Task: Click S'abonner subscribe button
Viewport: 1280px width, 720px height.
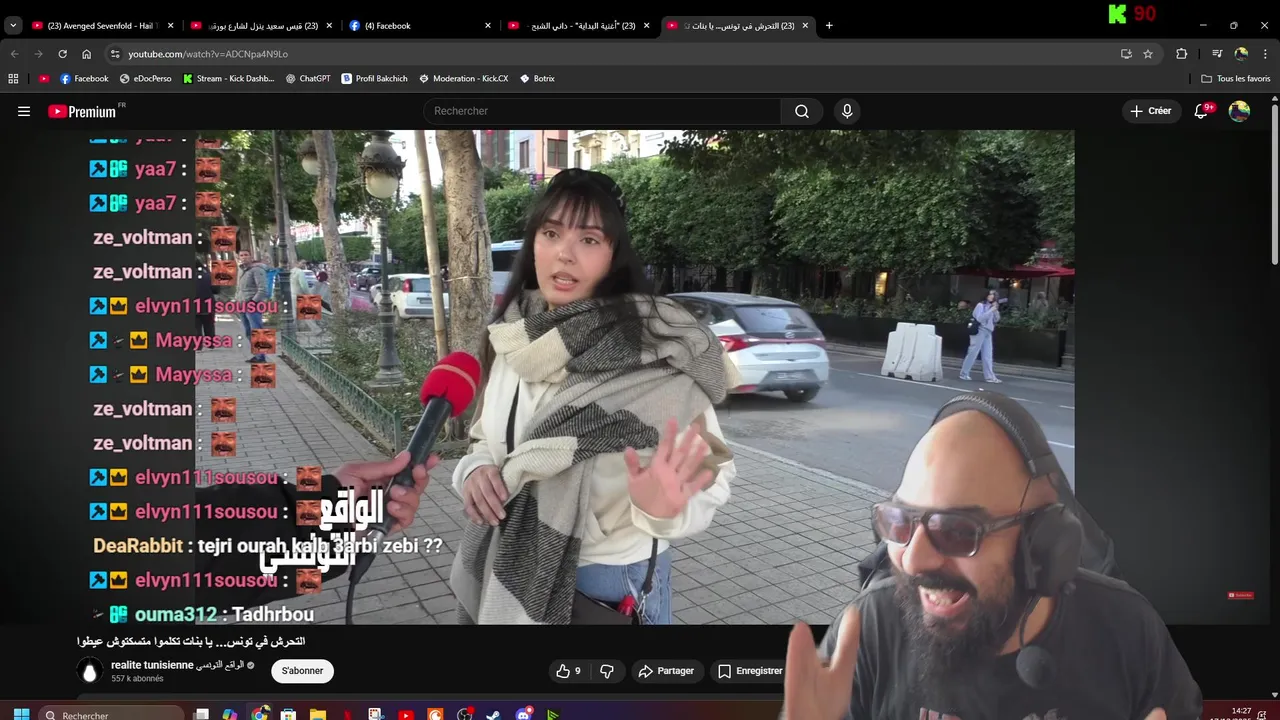Action: [302, 671]
